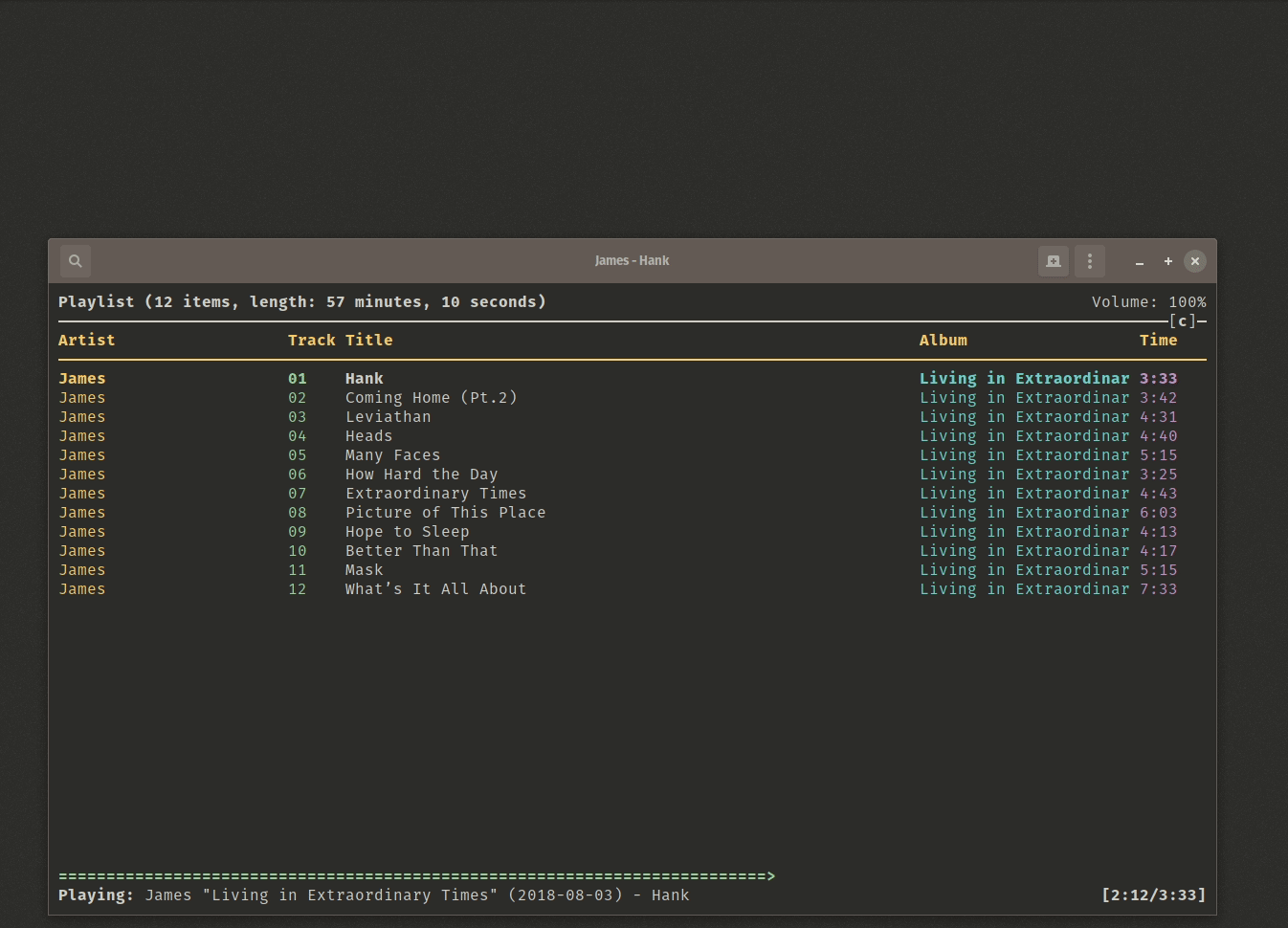This screenshot has height=928, width=1288.
Task: Click the Artist column header
Action: (87, 341)
